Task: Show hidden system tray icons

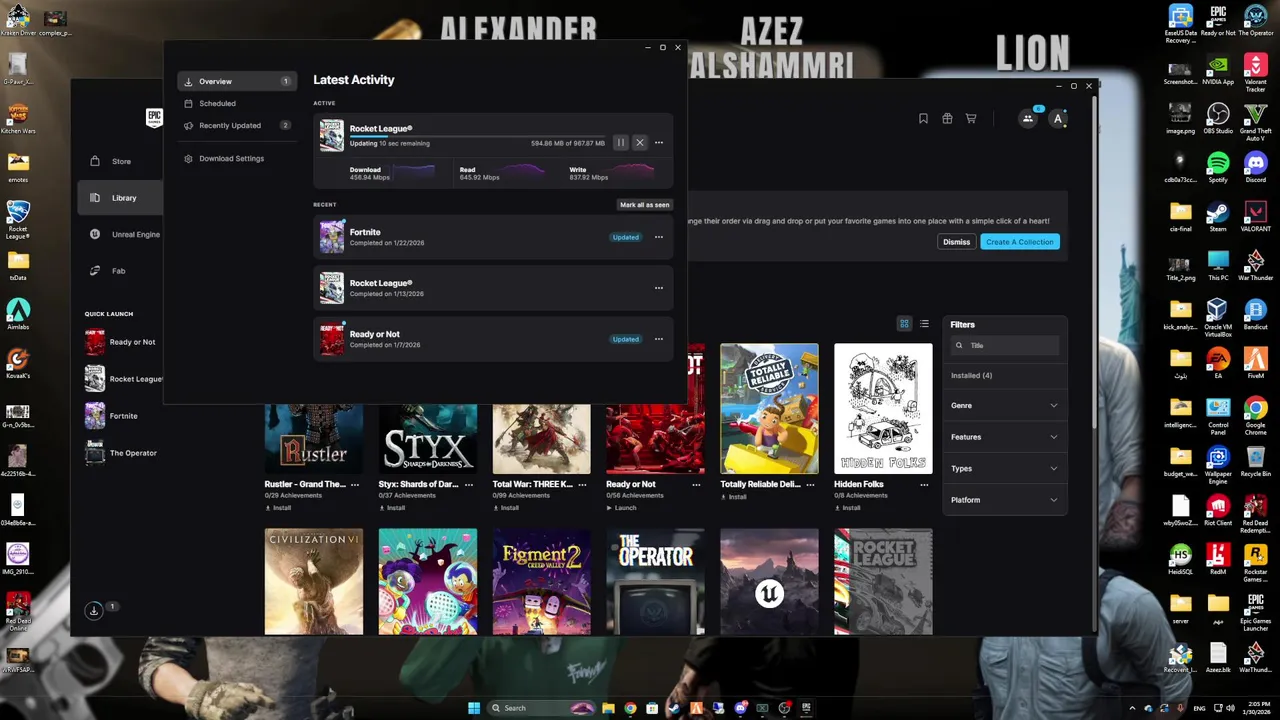Action: click(1133, 708)
